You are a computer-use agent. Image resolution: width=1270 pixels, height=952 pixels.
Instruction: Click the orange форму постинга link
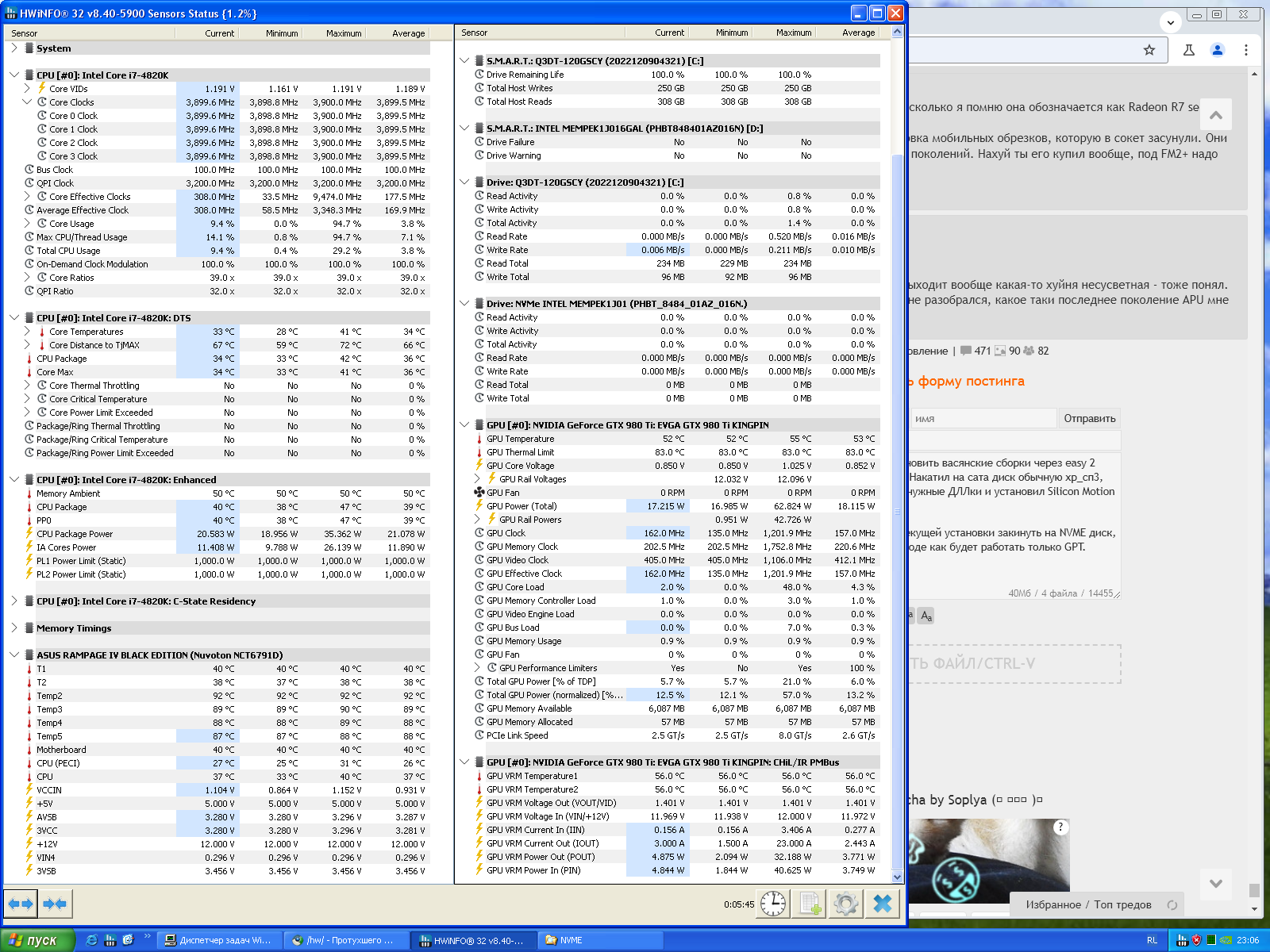pyautogui.click(x=971, y=382)
